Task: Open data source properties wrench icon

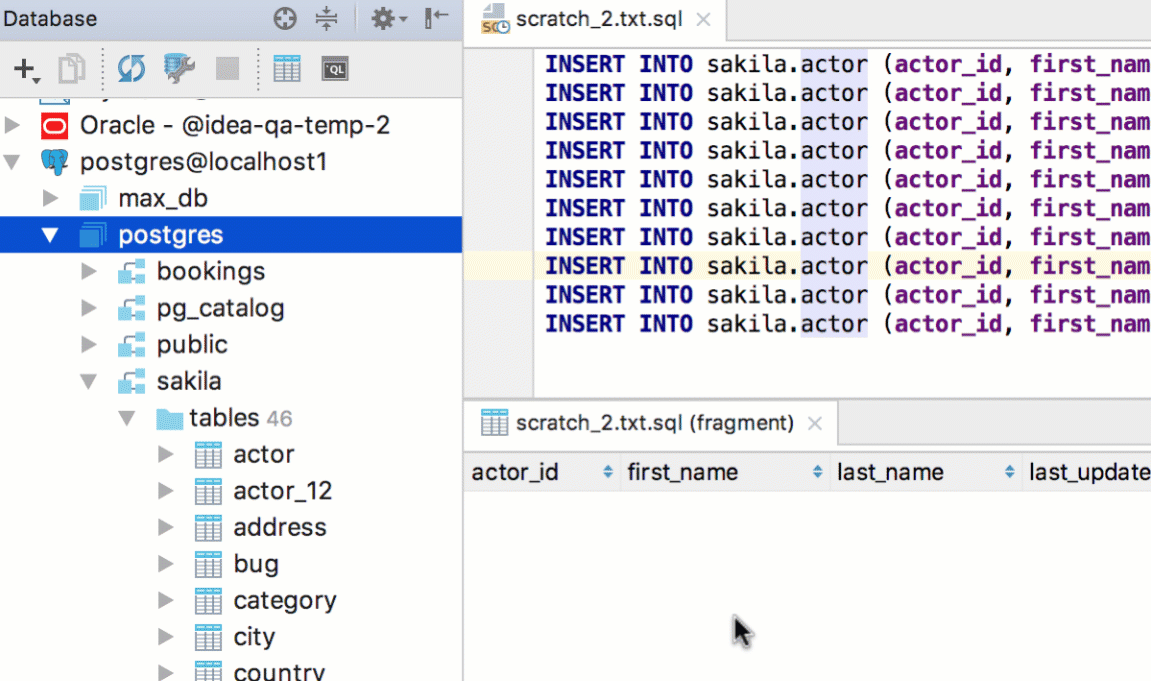Action: click(x=178, y=69)
